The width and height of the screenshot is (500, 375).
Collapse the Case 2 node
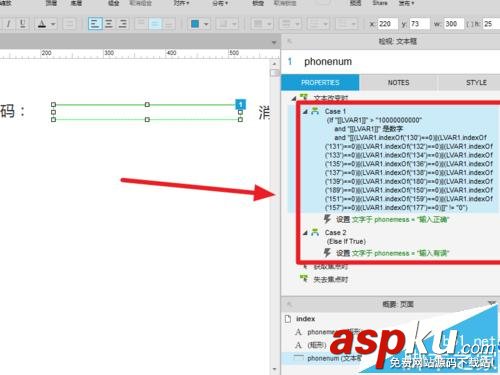click(305, 233)
